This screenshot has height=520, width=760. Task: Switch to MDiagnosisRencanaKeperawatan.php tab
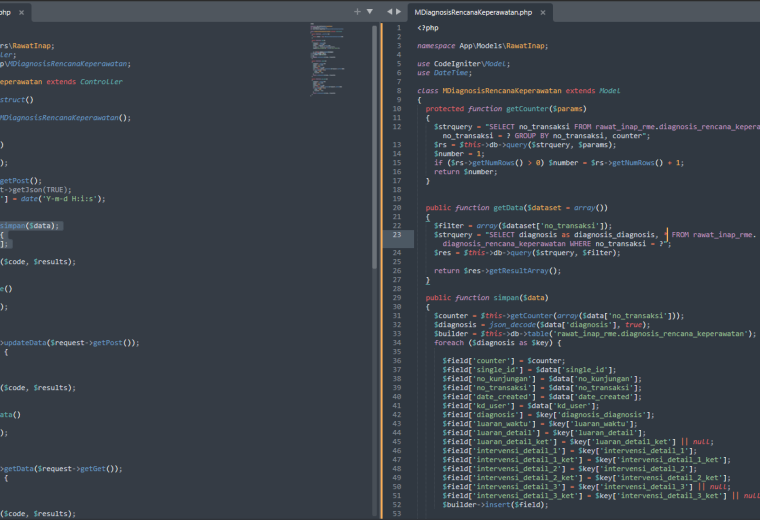tap(473, 13)
